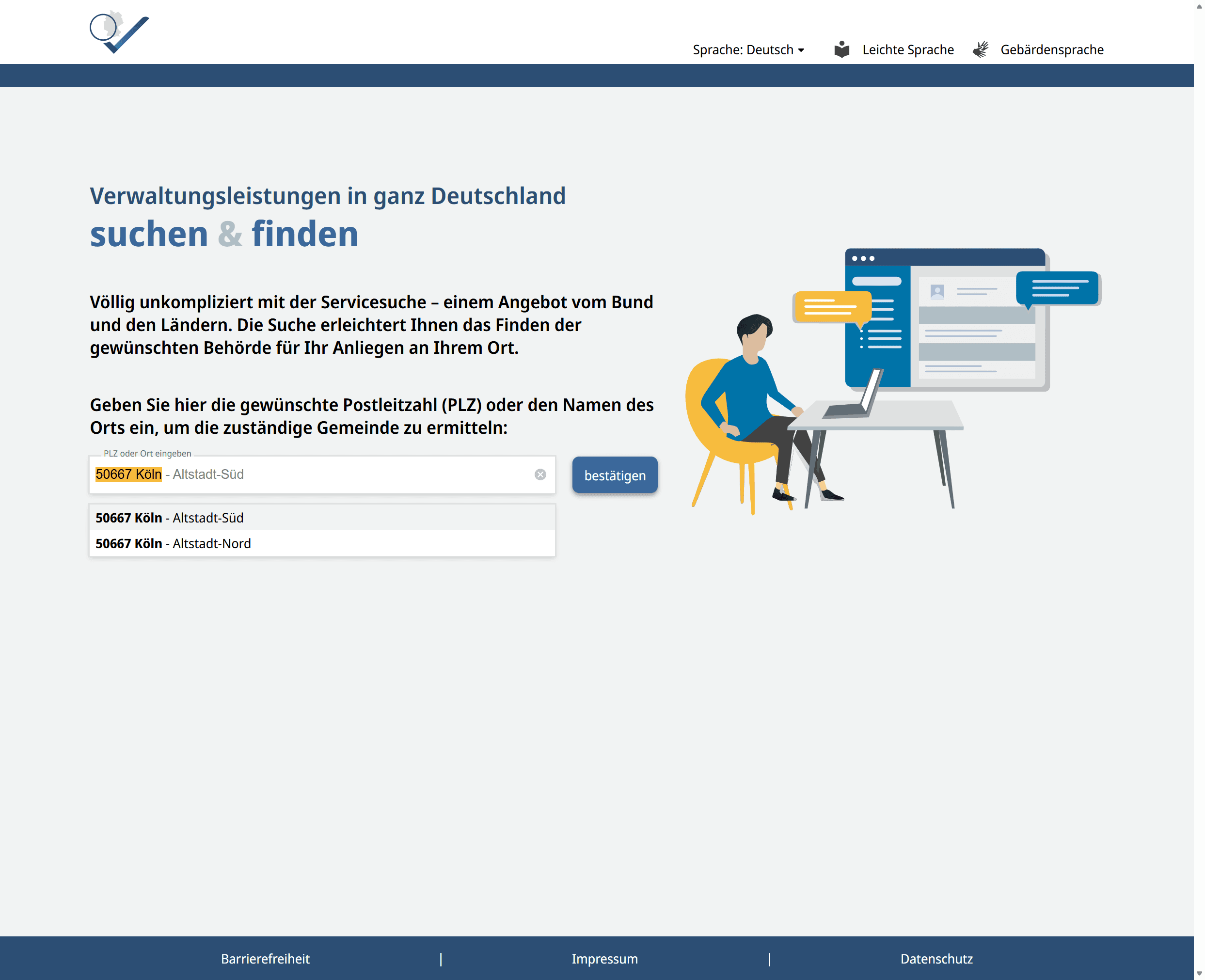Clear the PLZ input with X icon

[540, 475]
